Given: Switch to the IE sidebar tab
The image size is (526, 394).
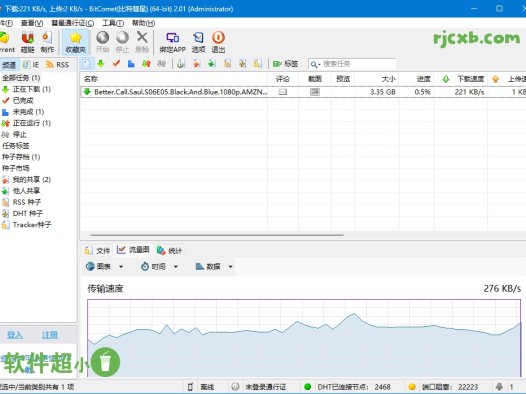Looking at the screenshot, I should (x=31, y=65).
